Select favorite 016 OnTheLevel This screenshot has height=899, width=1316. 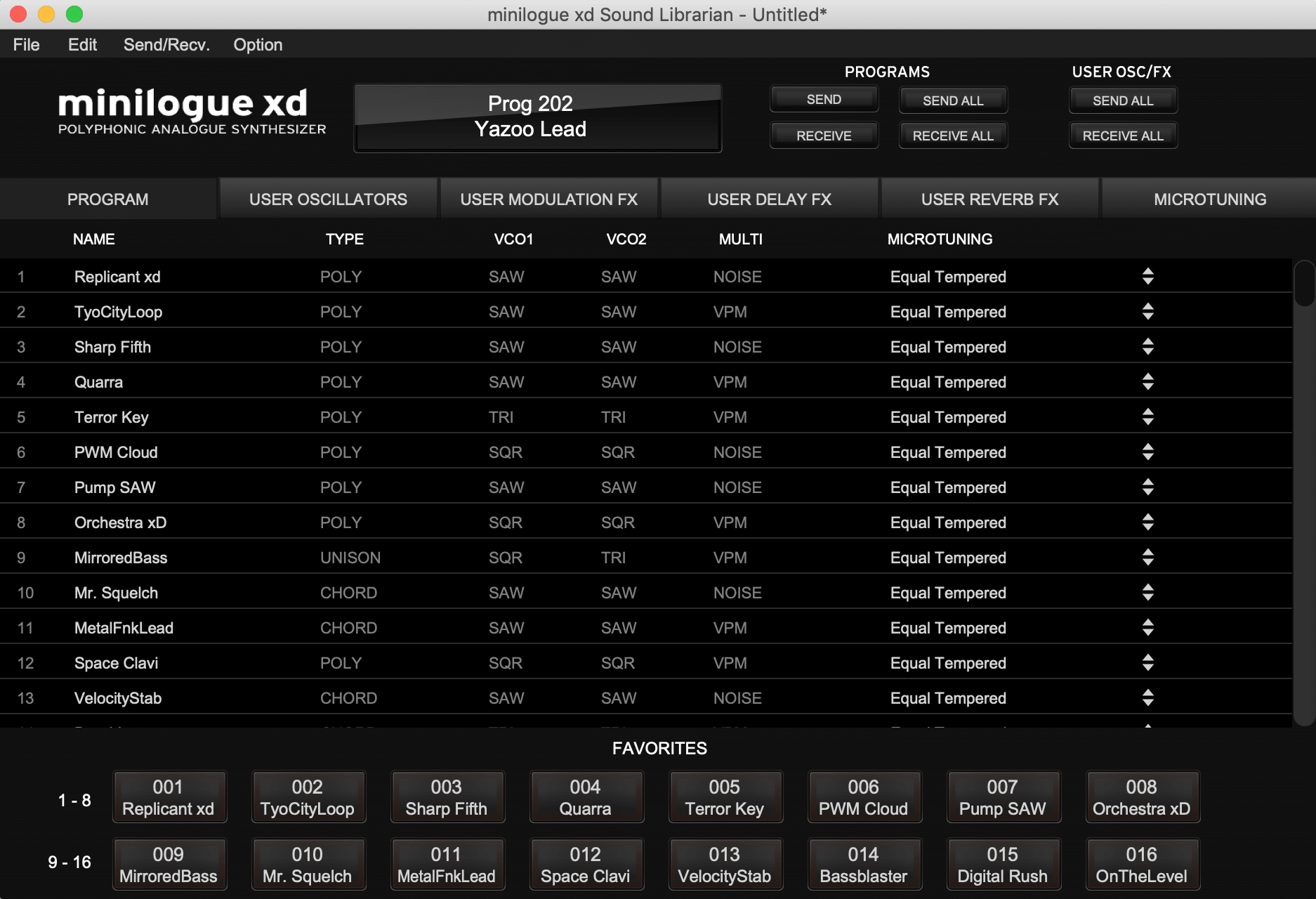1142,865
